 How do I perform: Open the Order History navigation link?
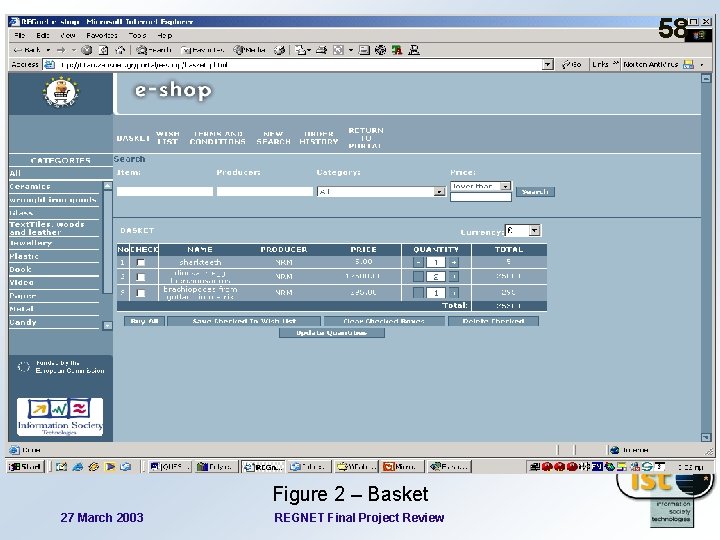coord(319,138)
